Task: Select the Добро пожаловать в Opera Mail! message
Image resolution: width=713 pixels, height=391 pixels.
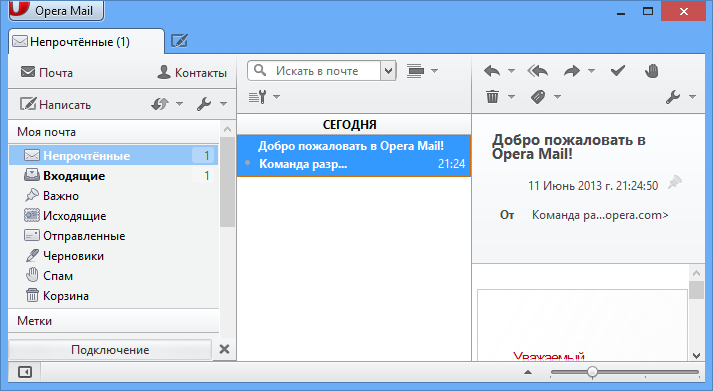Action: 354,155
